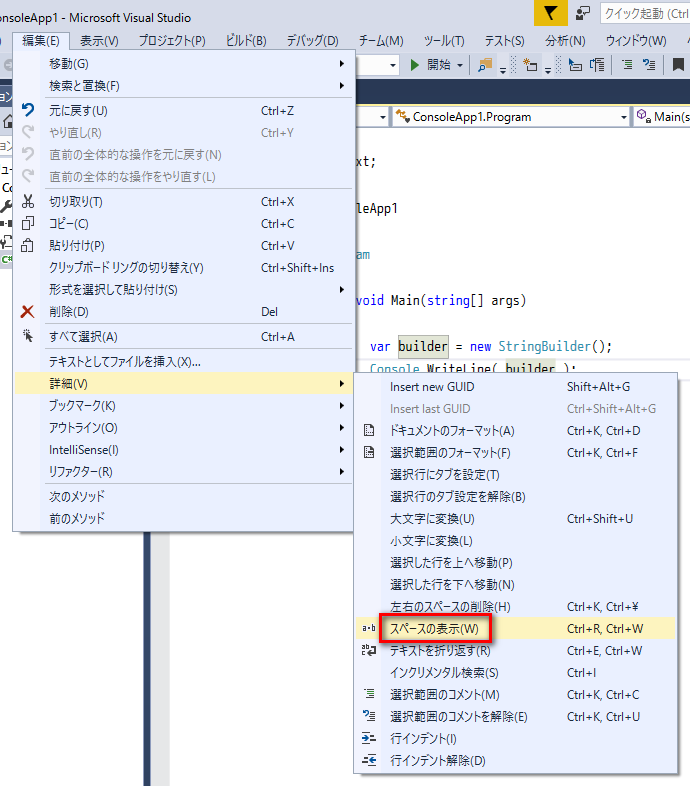This screenshot has width=690, height=786.
Task: Click the decrease indent icon beside 行インデント解除
Action: tap(369, 760)
